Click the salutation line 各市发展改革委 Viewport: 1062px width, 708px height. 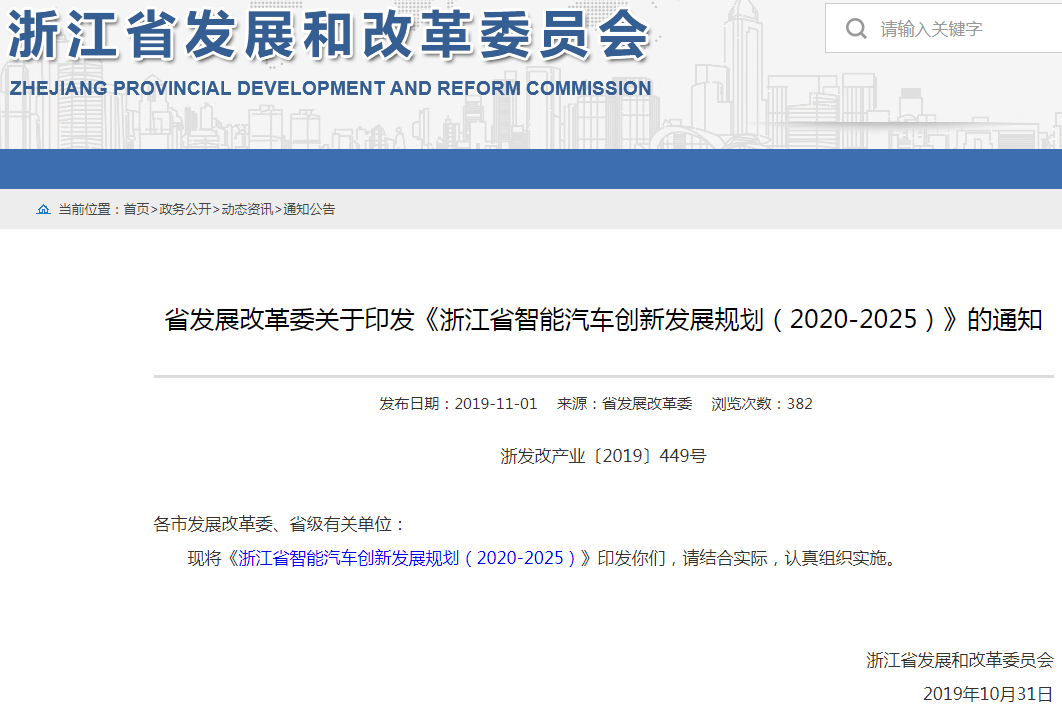pos(280,524)
